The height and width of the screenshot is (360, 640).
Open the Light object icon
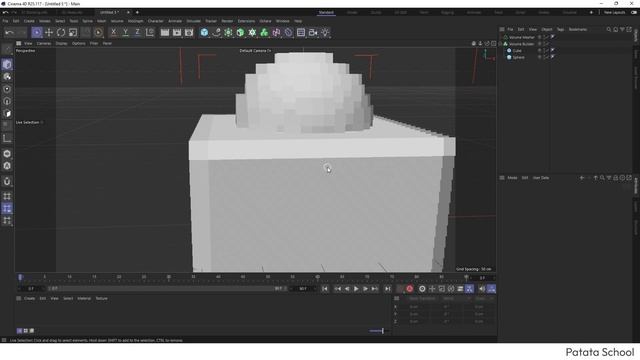(x=325, y=32)
